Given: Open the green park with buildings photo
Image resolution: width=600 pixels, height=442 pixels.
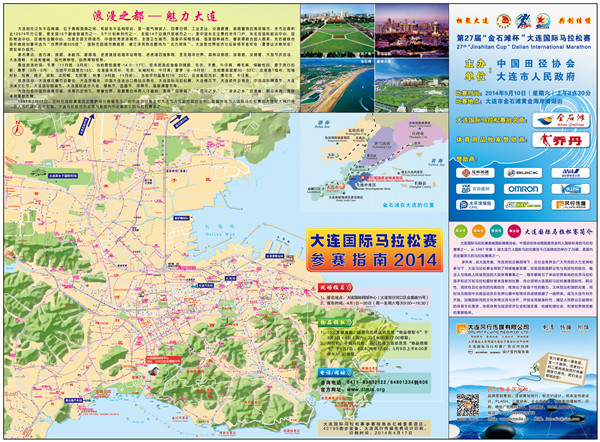Looking at the screenshot, I should click(x=411, y=85).
